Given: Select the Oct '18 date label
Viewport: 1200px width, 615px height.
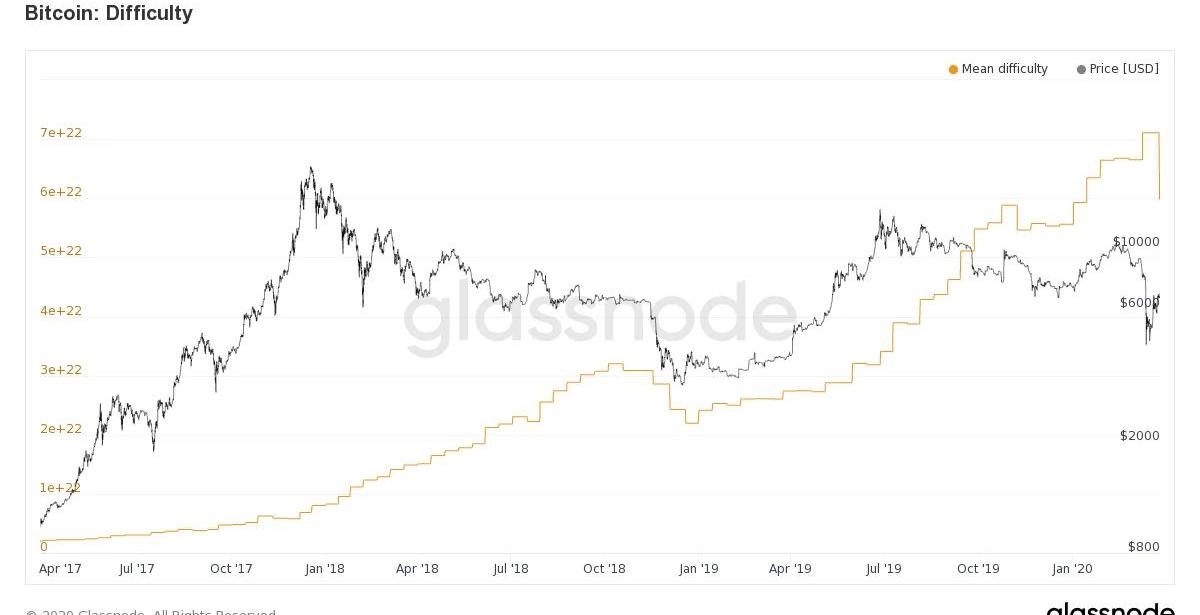Looking at the screenshot, I should pos(604,569).
